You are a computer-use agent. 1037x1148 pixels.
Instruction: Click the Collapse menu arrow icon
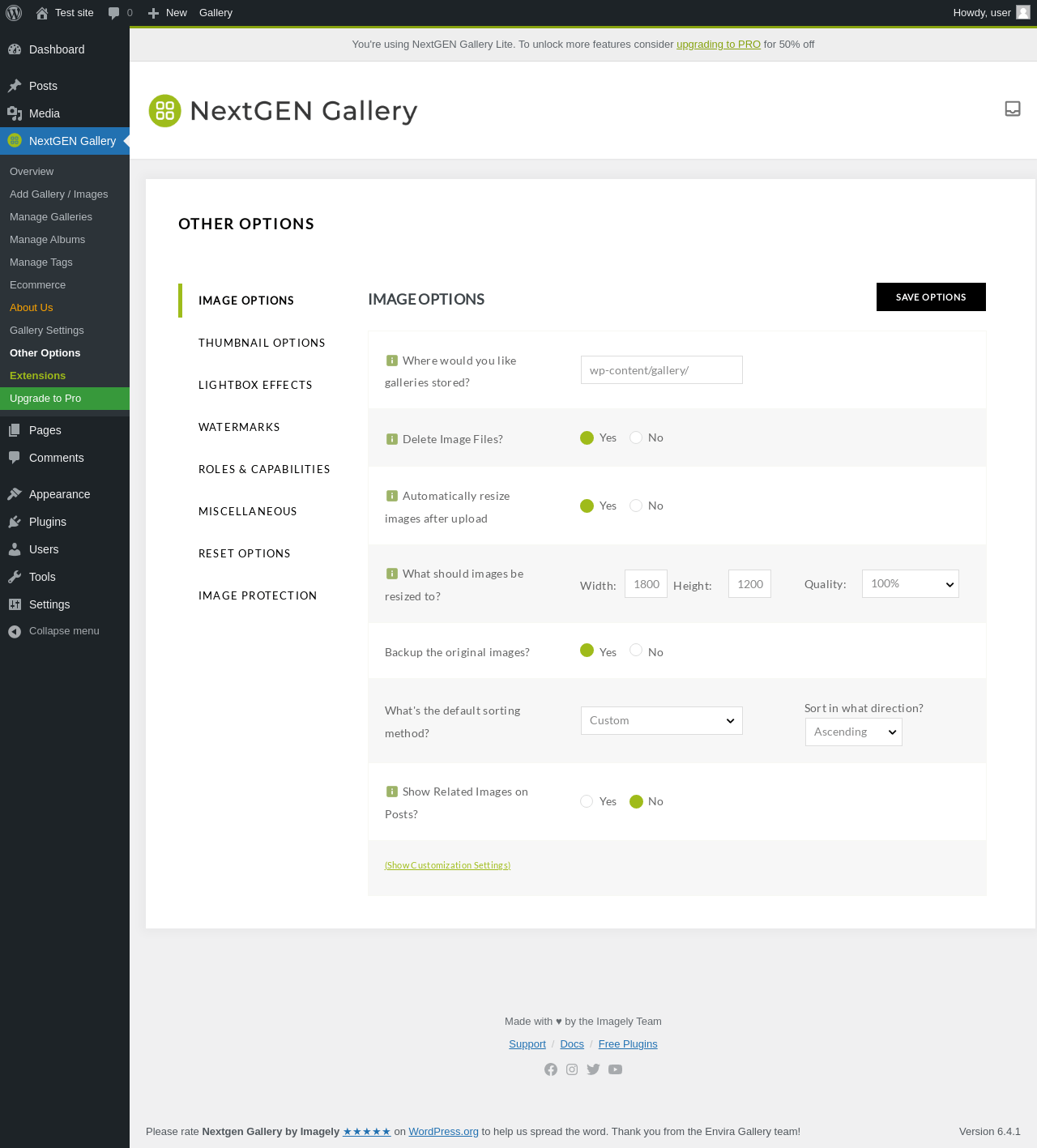[15, 631]
